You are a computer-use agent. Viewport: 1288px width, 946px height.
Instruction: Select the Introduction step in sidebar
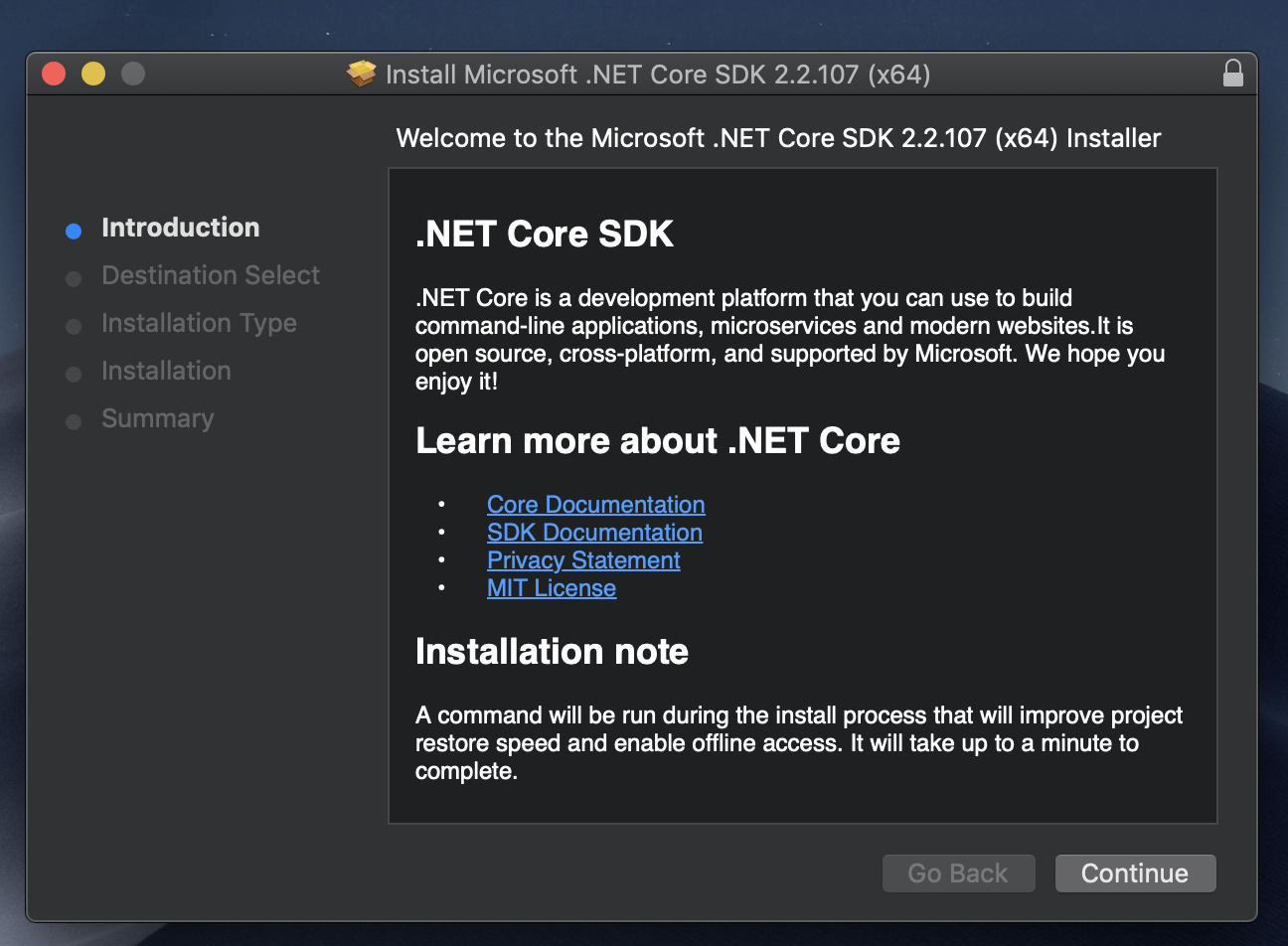coord(180,228)
